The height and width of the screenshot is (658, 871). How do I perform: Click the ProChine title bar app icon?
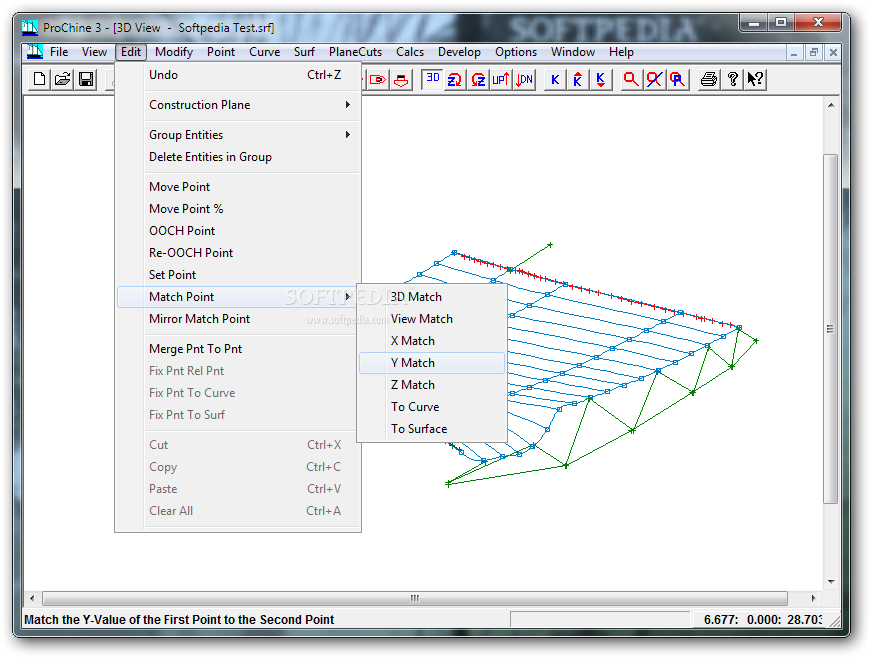point(30,27)
